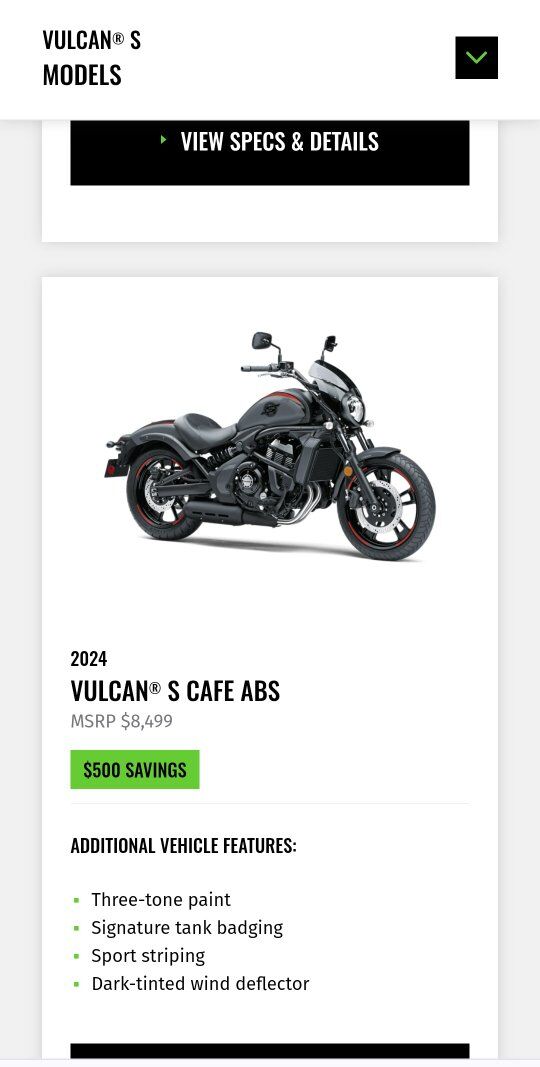This screenshot has height=1067, width=540.
Task: Click the motorcycle's headlight
Action: coord(354,409)
